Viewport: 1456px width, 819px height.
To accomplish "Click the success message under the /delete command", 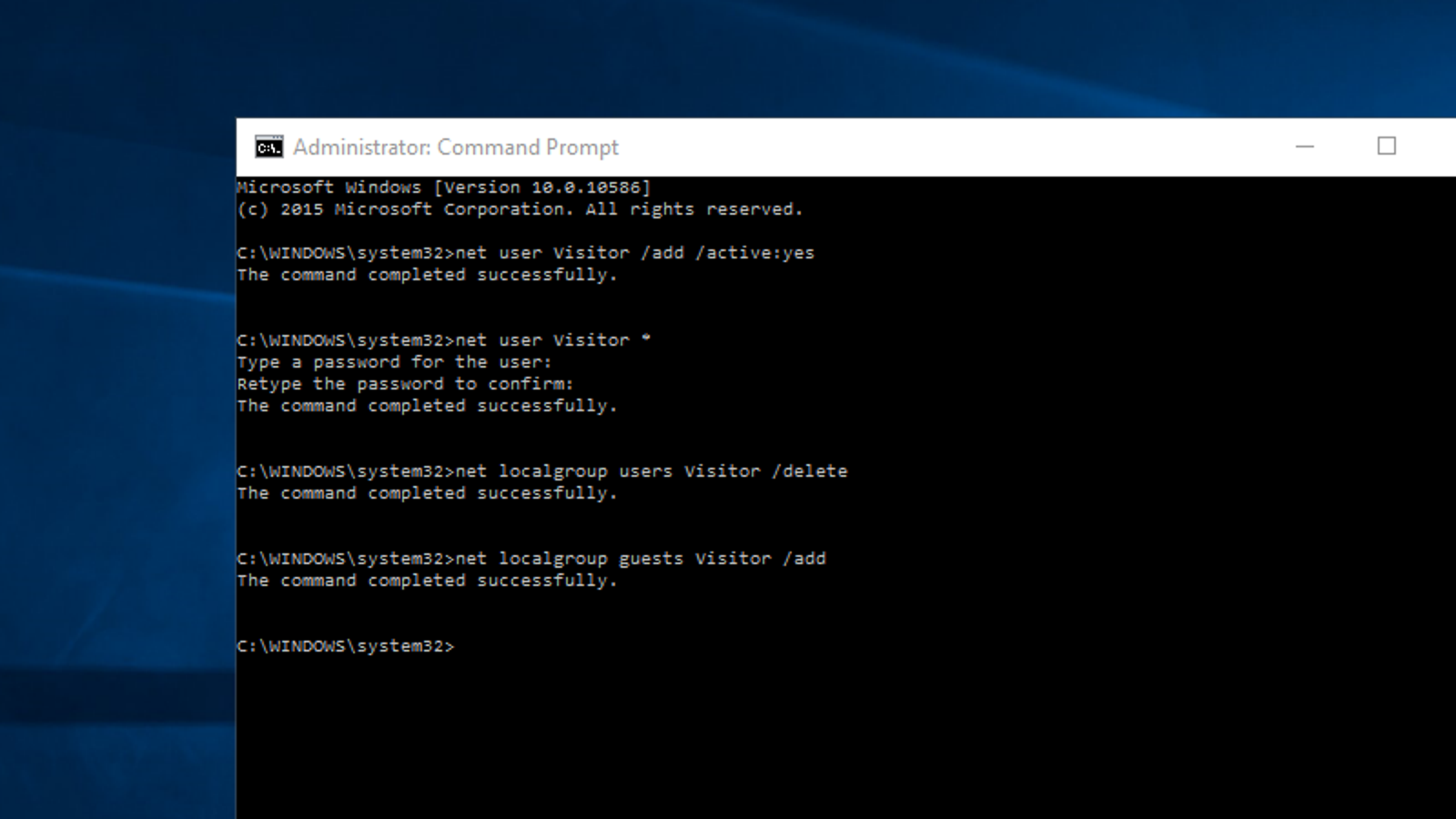I will tap(427, 493).
